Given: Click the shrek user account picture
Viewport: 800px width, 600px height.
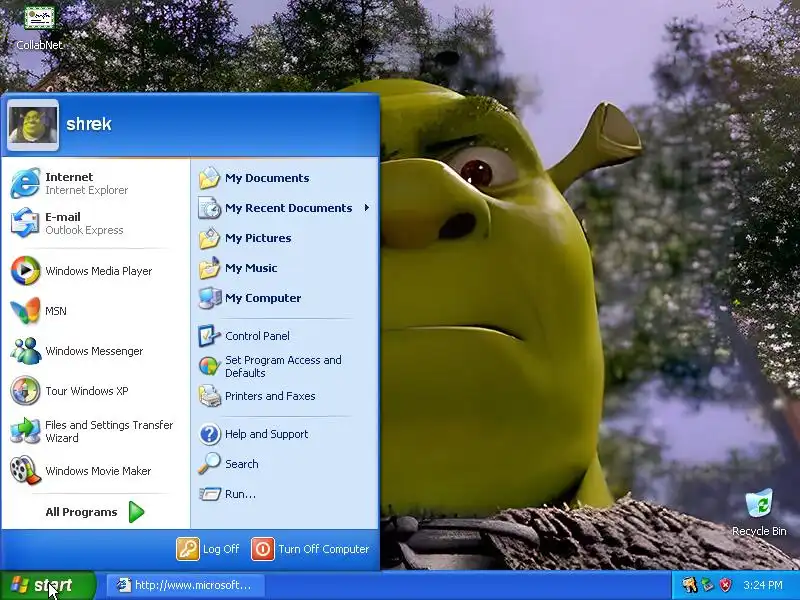Looking at the screenshot, I should pos(33,125).
